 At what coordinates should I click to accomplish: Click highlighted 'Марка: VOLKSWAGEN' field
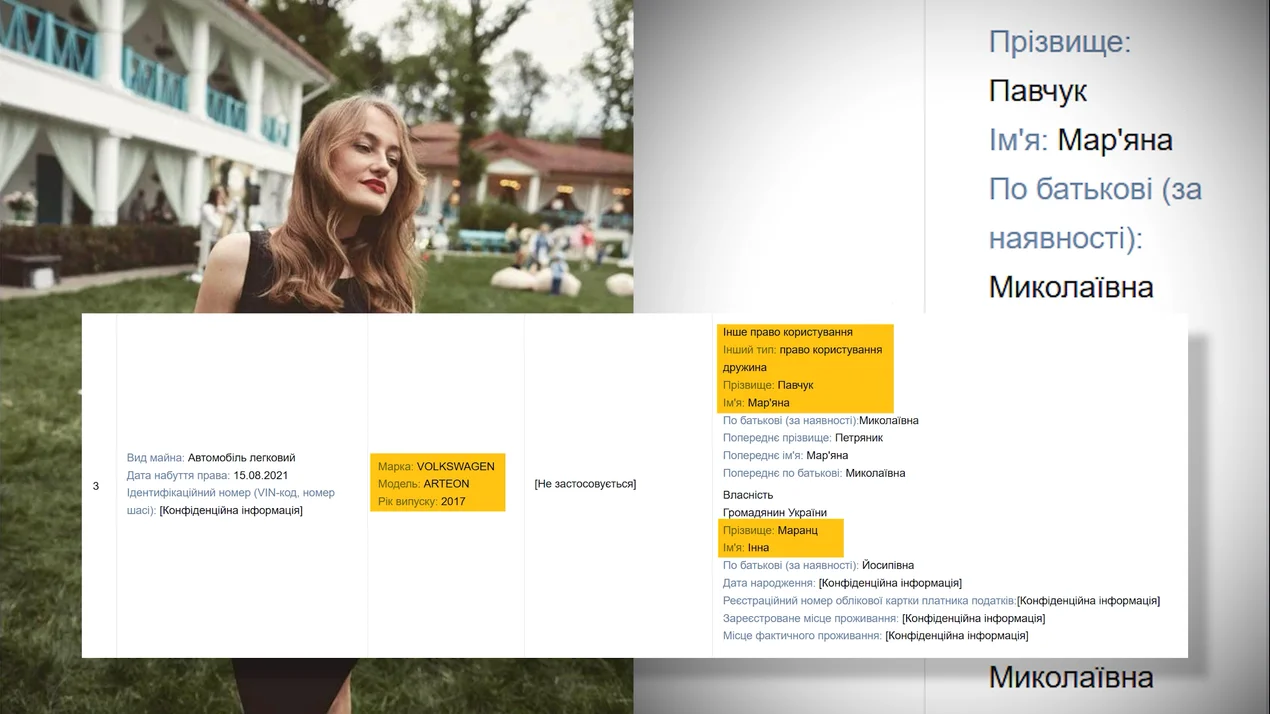(436, 467)
